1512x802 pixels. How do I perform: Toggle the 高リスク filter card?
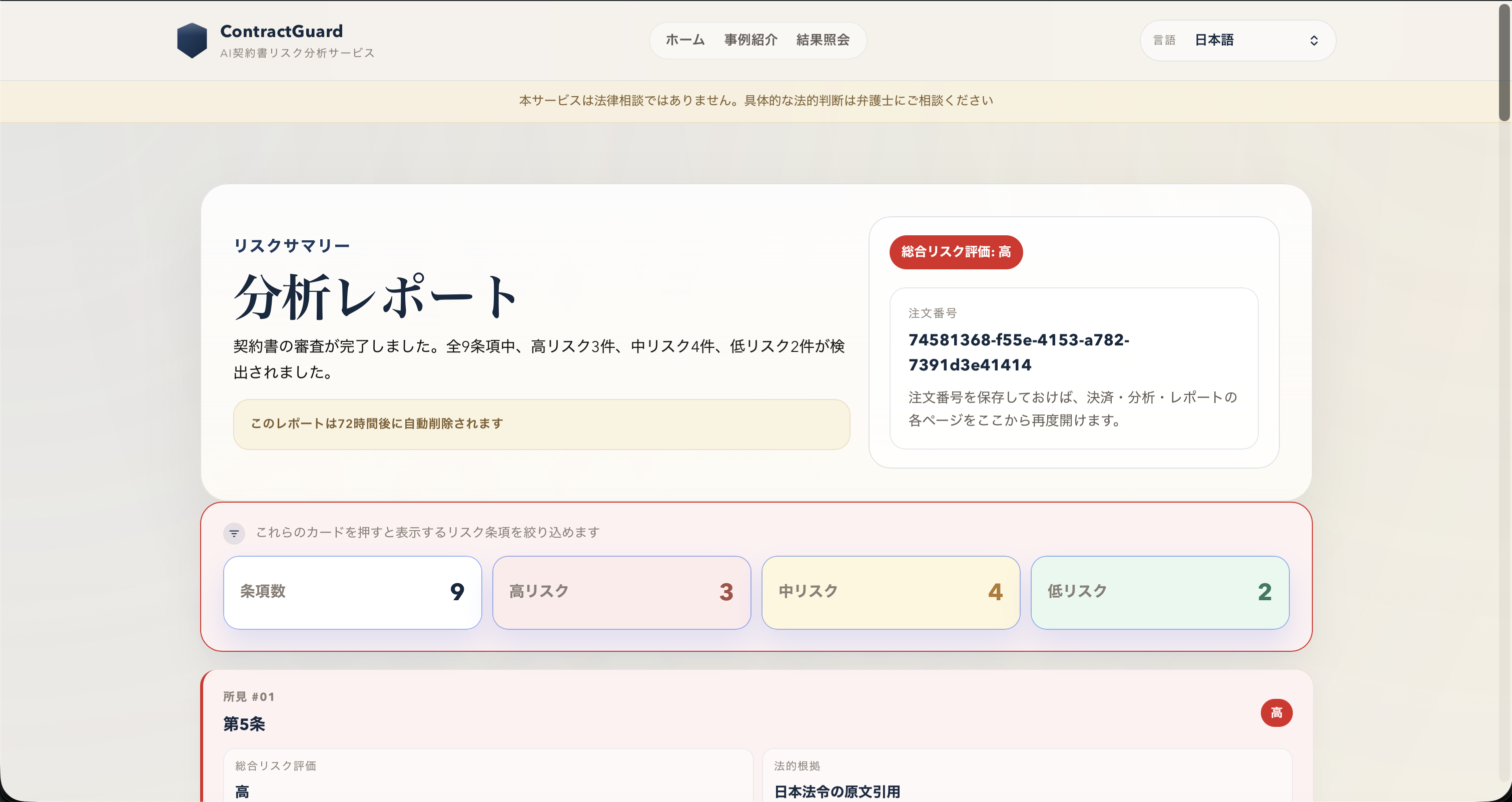621,592
